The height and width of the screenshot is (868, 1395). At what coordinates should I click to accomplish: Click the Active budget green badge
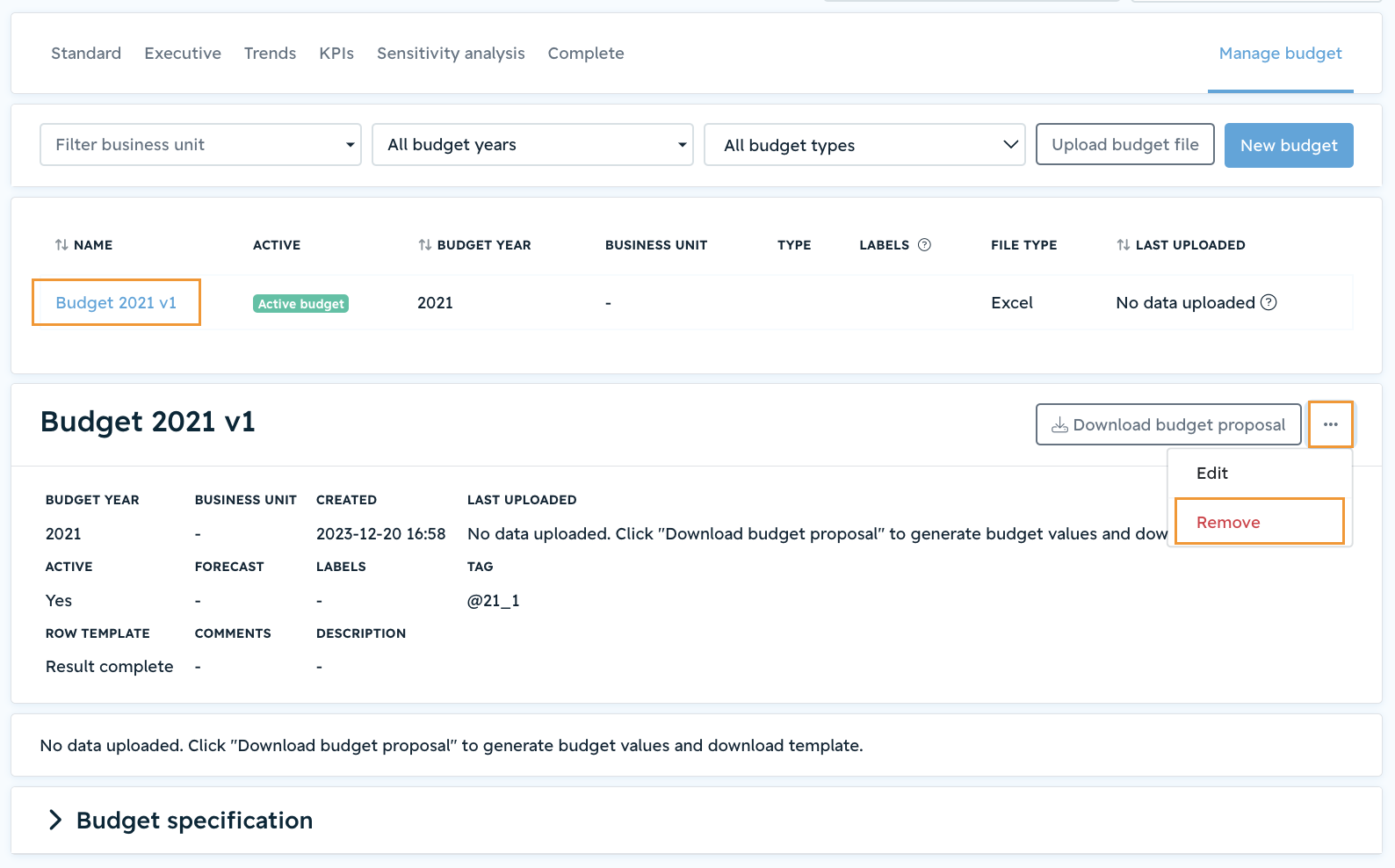pyautogui.click(x=301, y=303)
